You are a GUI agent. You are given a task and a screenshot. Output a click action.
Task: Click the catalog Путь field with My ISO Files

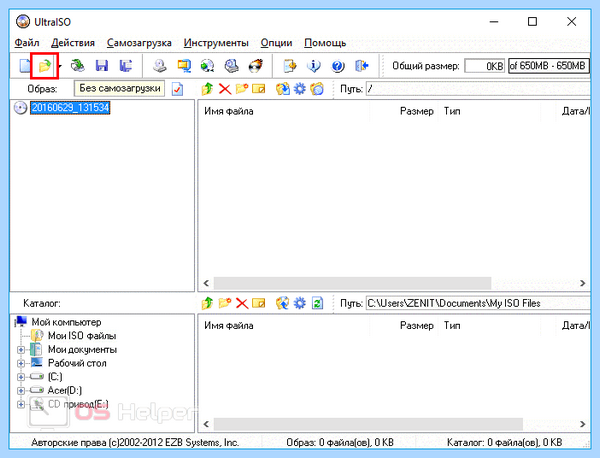click(478, 303)
